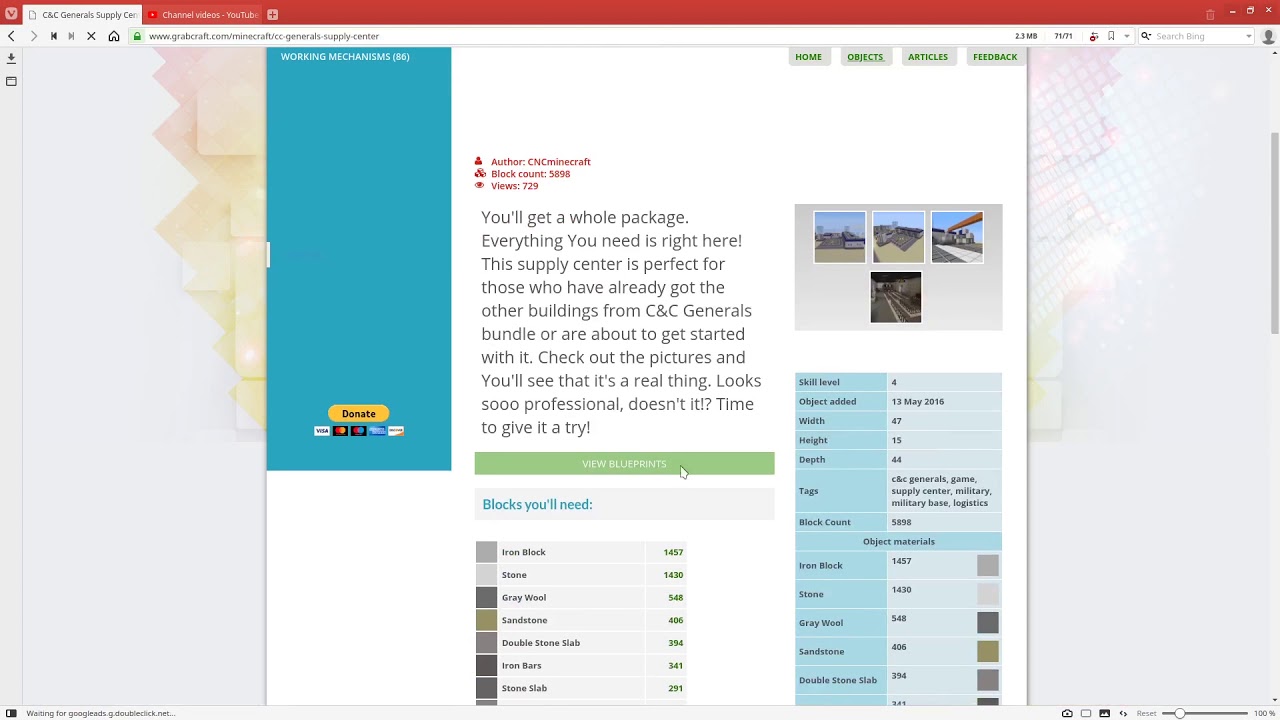Switch to C&C Generals Supply Center tab
The width and height of the screenshot is (1280, 720).
(82, 15)
